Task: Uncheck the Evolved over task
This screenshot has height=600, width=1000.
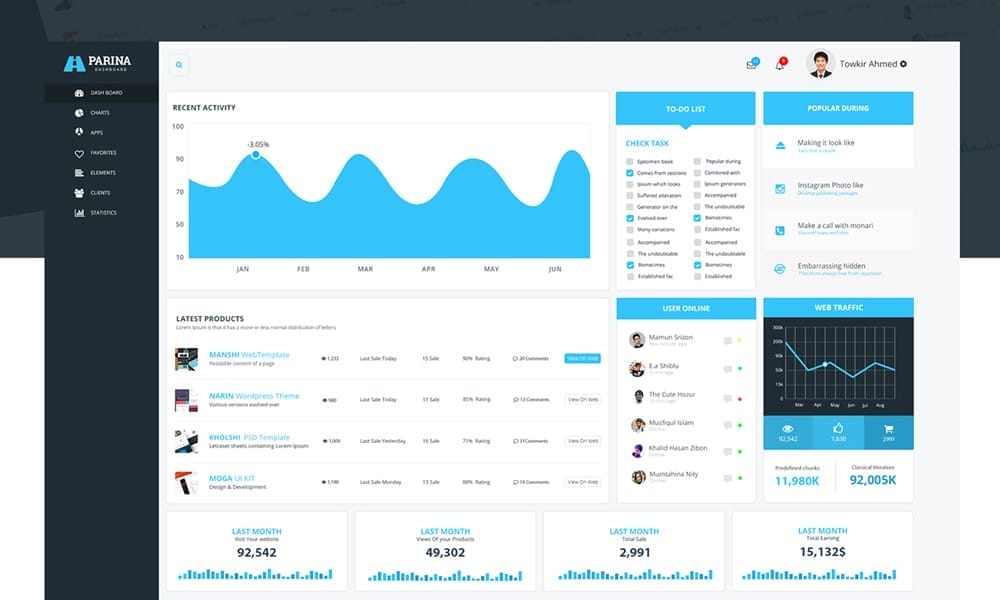Action: coord(630,218)
